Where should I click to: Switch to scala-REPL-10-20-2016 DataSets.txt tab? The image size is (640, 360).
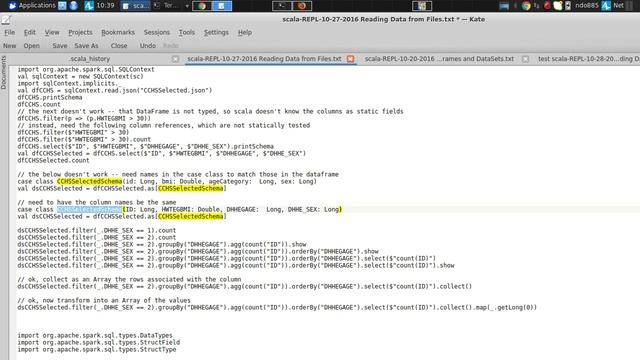pyautogui.click(x=439, y=59)
